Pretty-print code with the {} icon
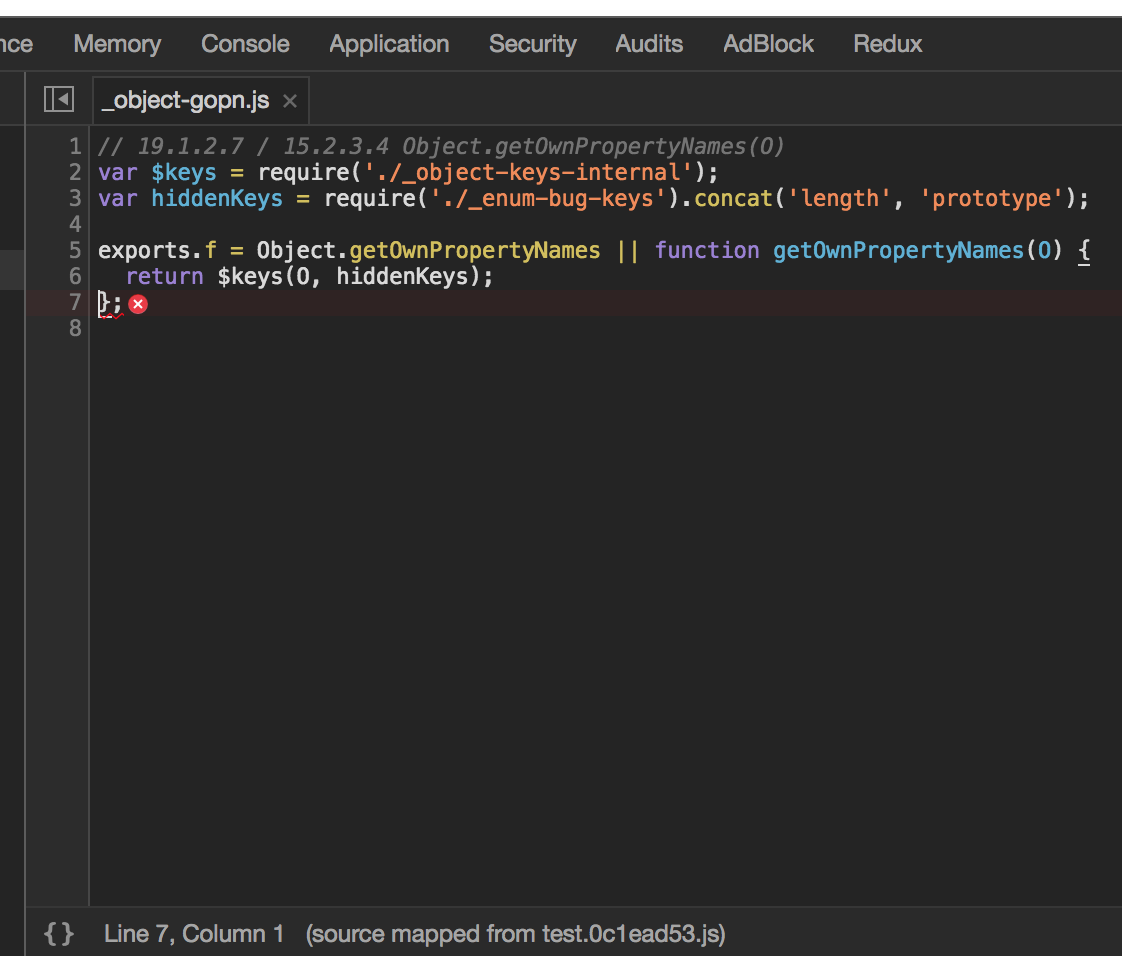The height and width of the screenshot is (956, 1122). (58, 933)
